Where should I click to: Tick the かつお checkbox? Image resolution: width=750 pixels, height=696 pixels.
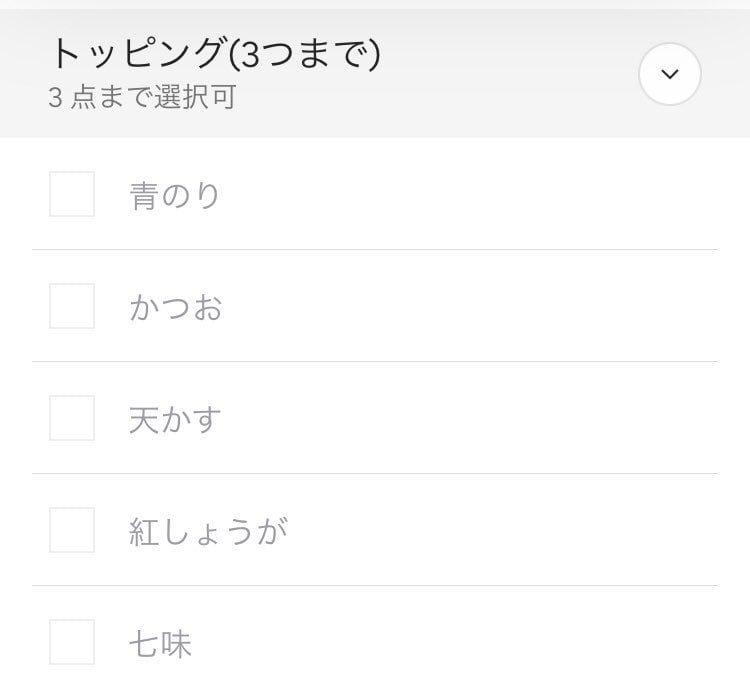tap(72, 306)
